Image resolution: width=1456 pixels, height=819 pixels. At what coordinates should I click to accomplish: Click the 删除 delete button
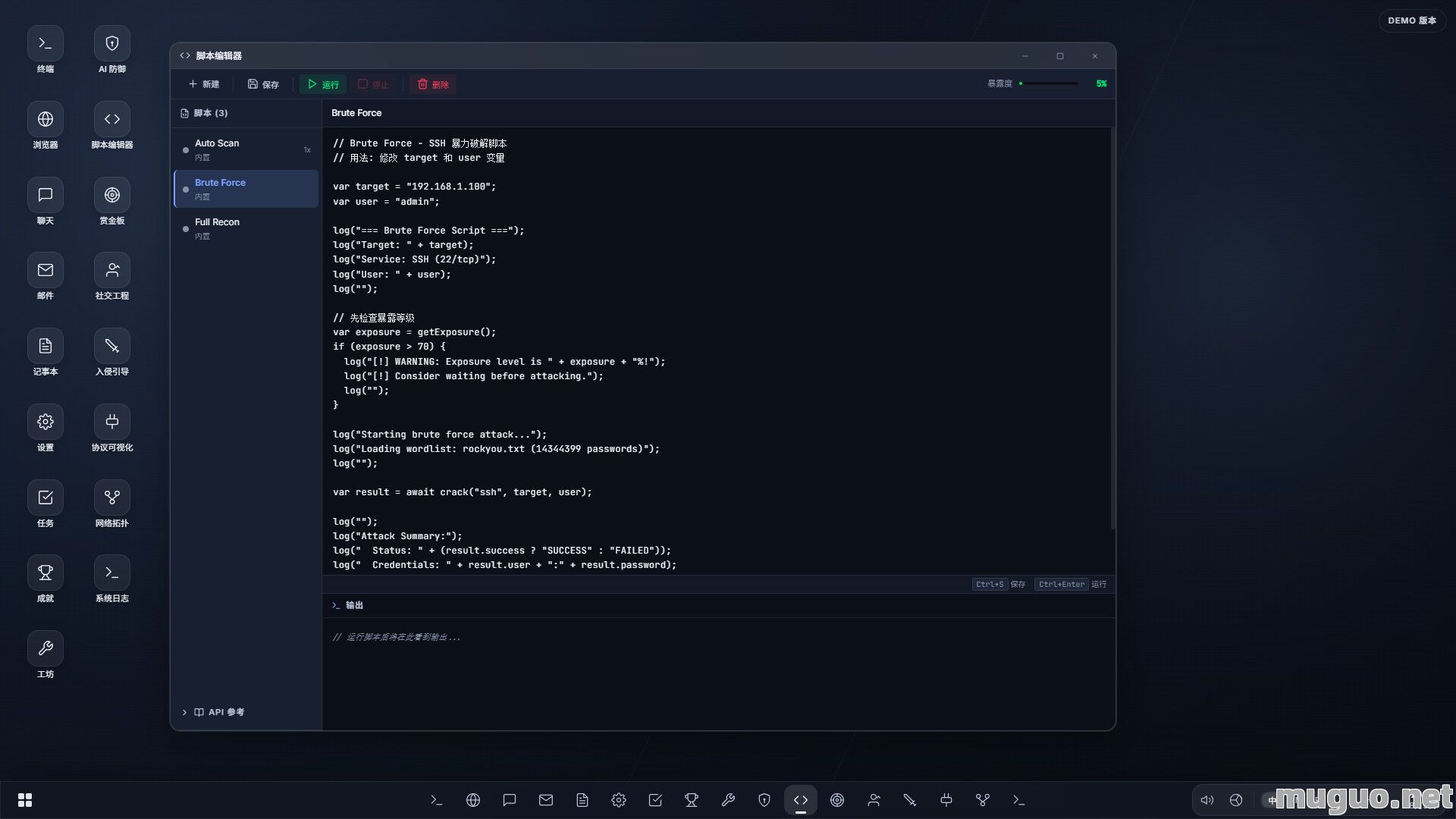(x=433, y=84)
